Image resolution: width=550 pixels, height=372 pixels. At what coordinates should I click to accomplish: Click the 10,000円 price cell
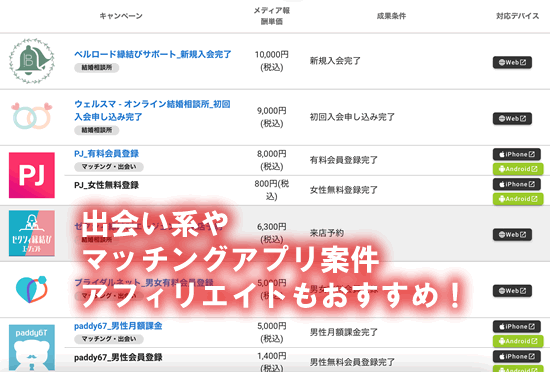(271, 61)
